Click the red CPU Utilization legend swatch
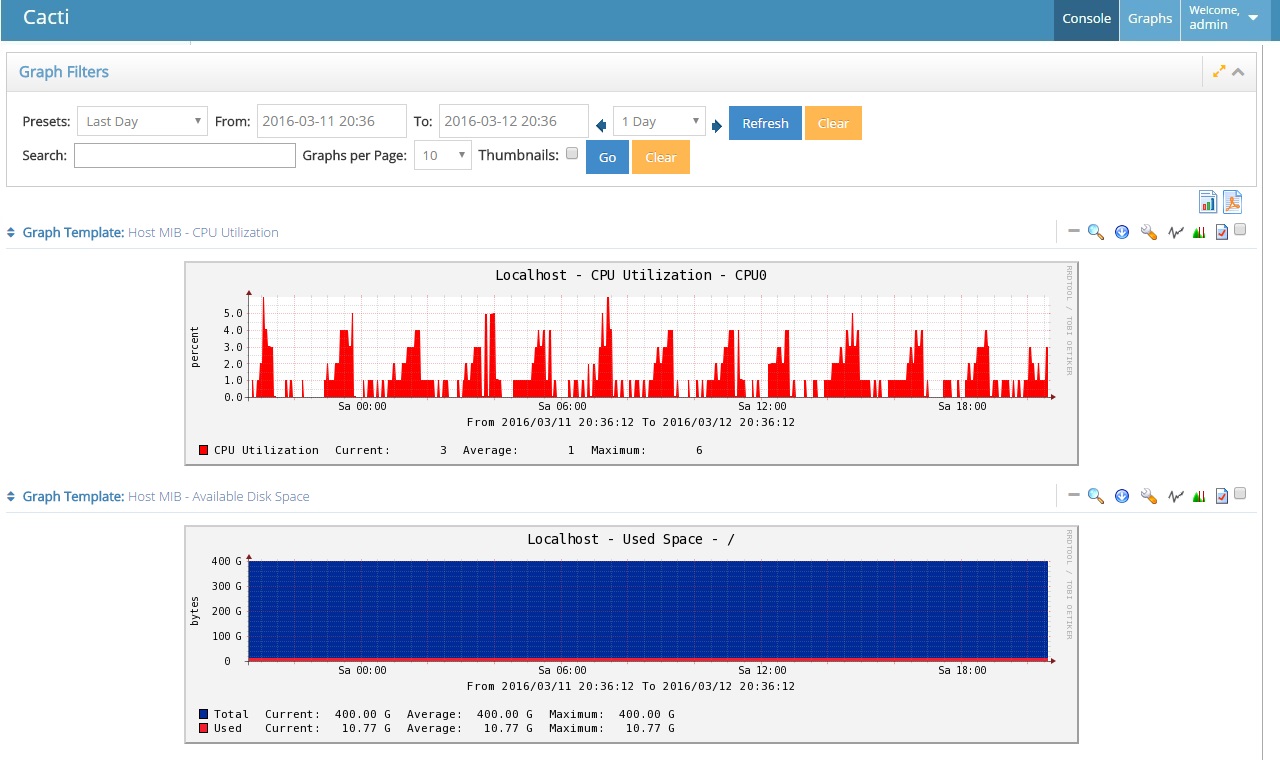Screen dimensions: 1280x760 coord(203,450)
